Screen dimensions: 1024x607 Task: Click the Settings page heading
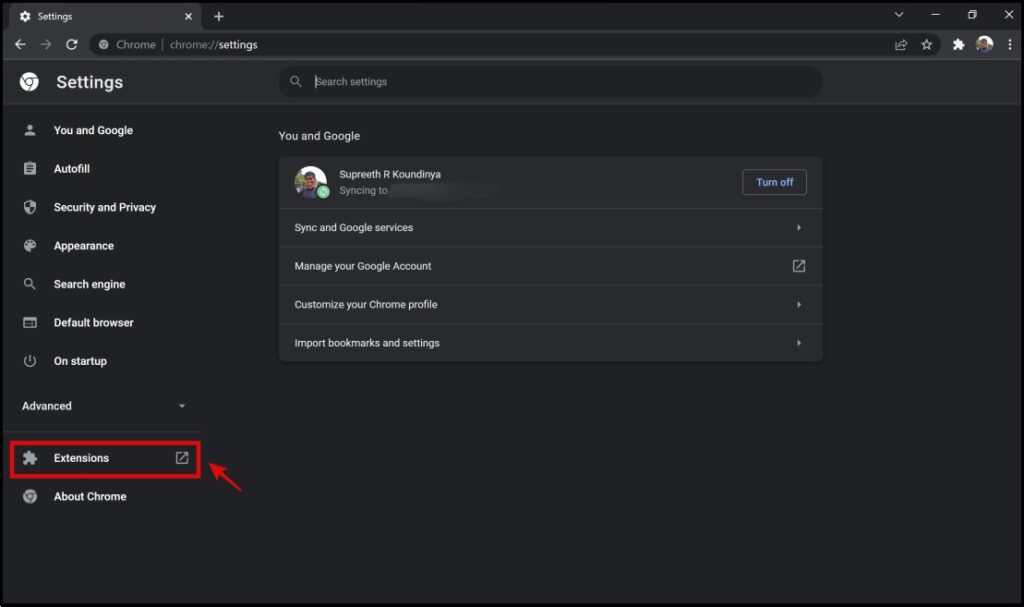click(x=89, y=82)
